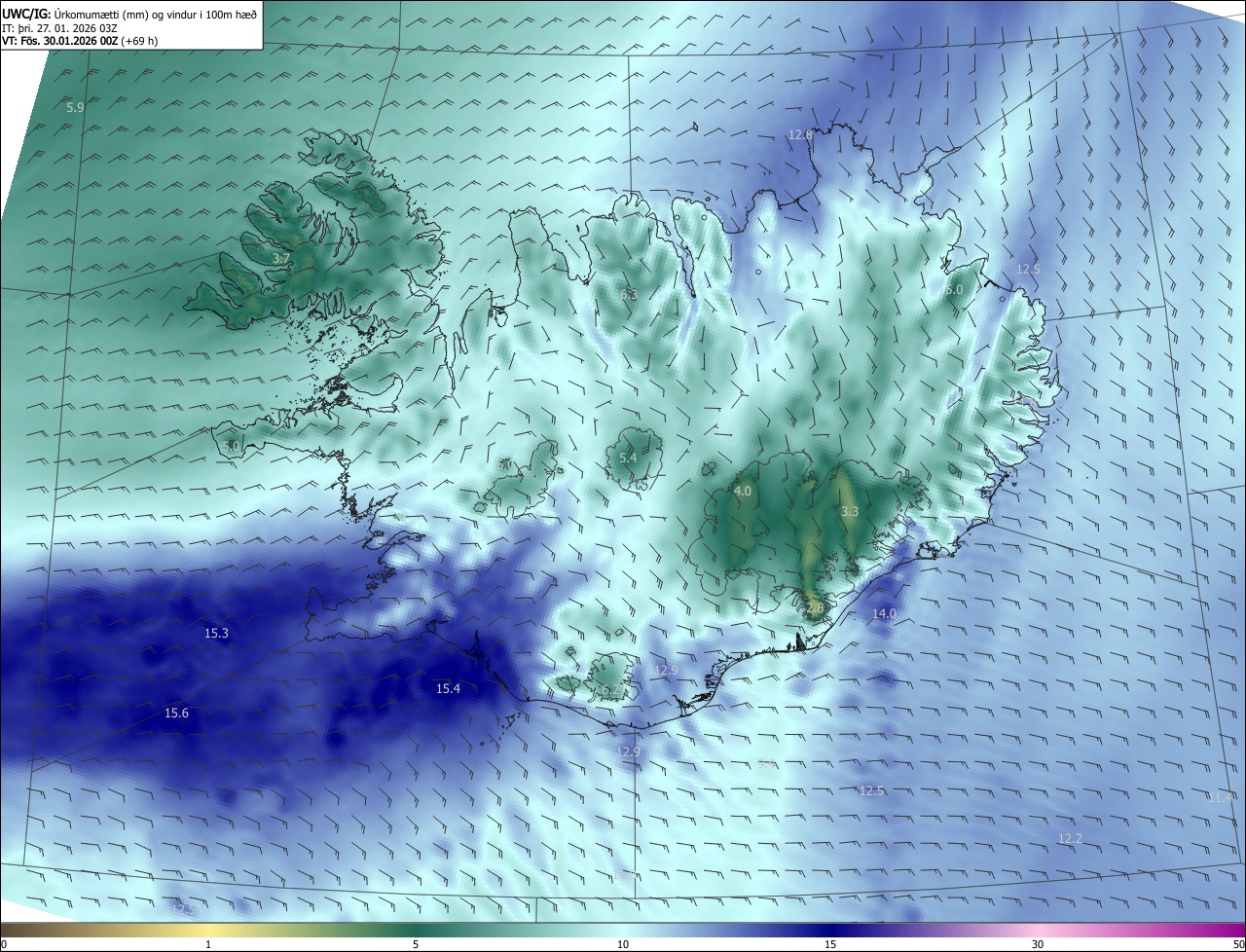Click the color scale tick labeled 30

click(1038, 944)
